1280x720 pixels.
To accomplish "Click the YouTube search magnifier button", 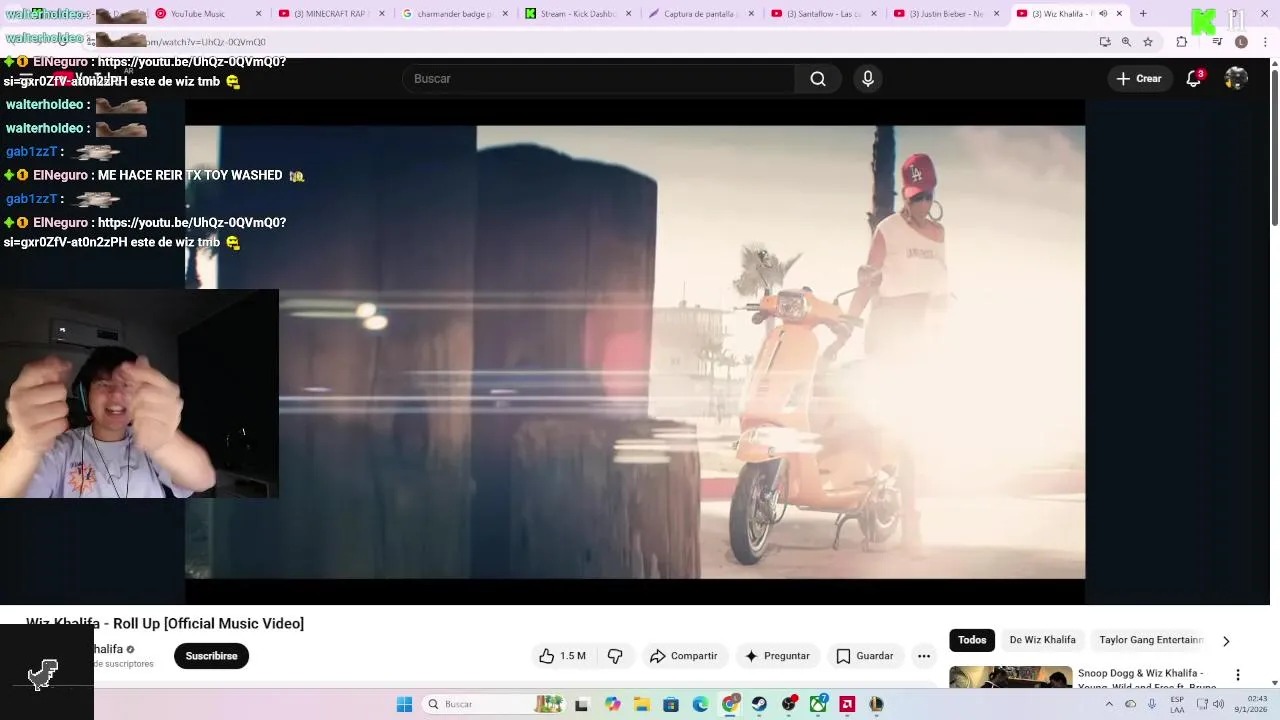I will pyautogui.click(x=818, y=79).
